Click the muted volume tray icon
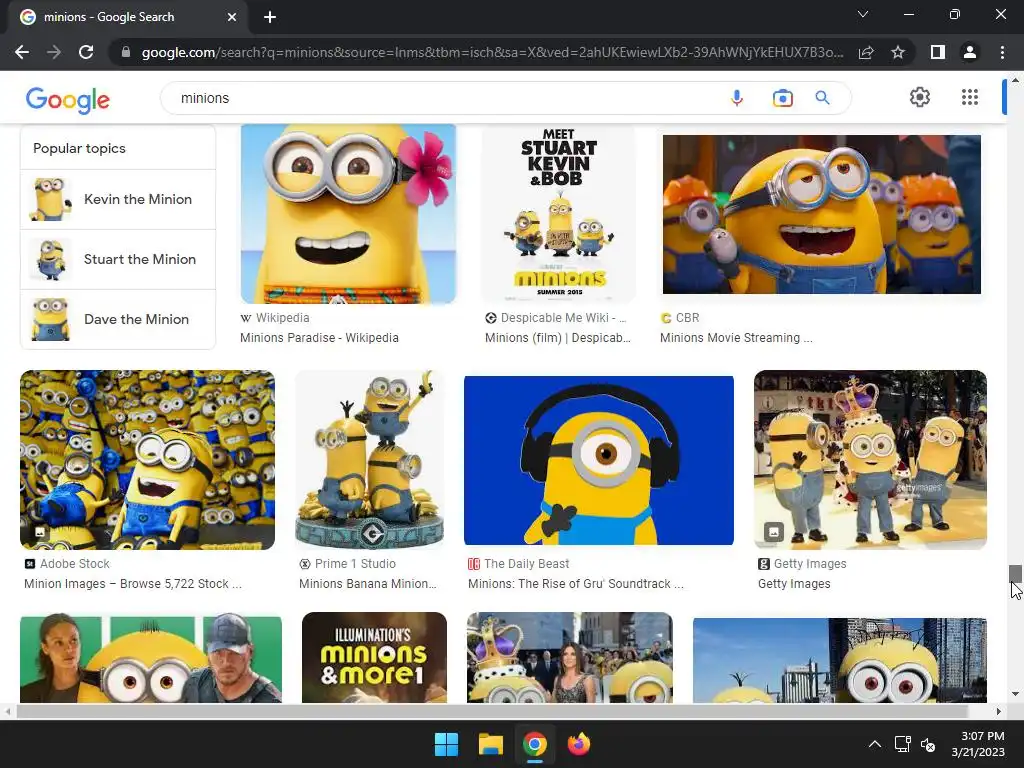Image resolution: width=1024 pixels, height=768 pixels. point(928,744)
